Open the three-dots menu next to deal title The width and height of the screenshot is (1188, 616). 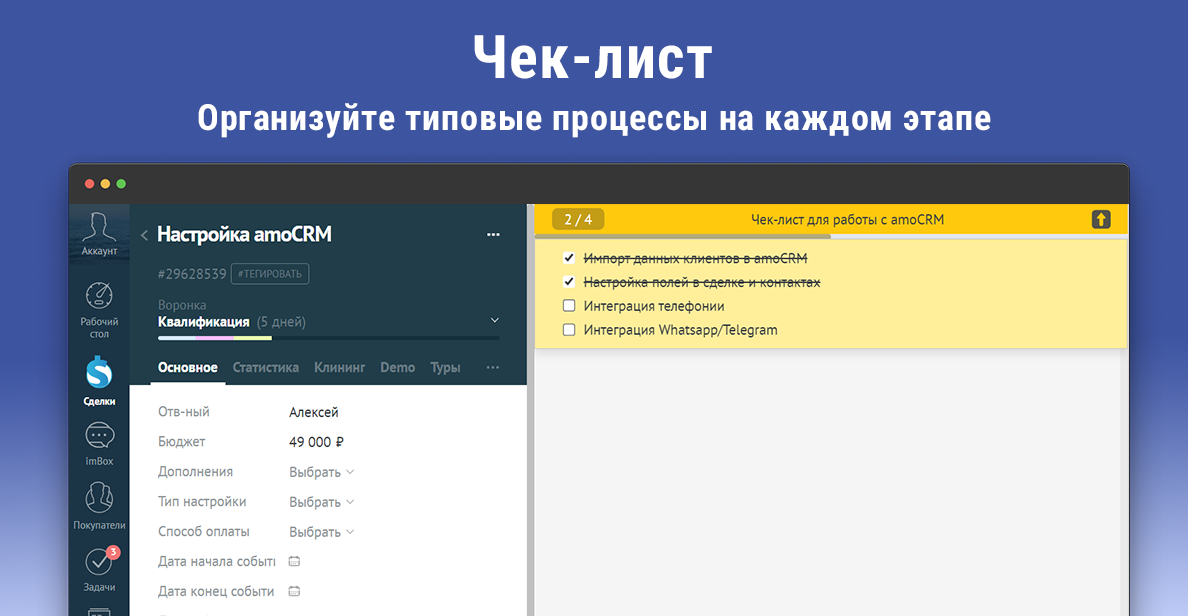(493, 235)
